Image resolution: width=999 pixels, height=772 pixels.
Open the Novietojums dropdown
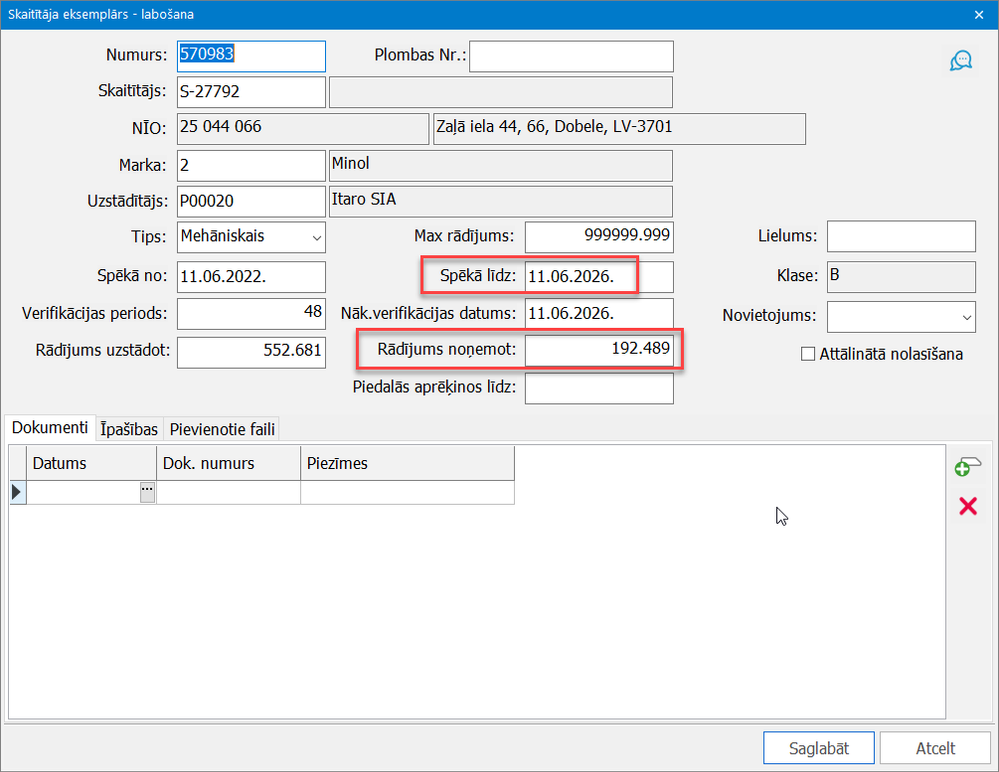967,317
